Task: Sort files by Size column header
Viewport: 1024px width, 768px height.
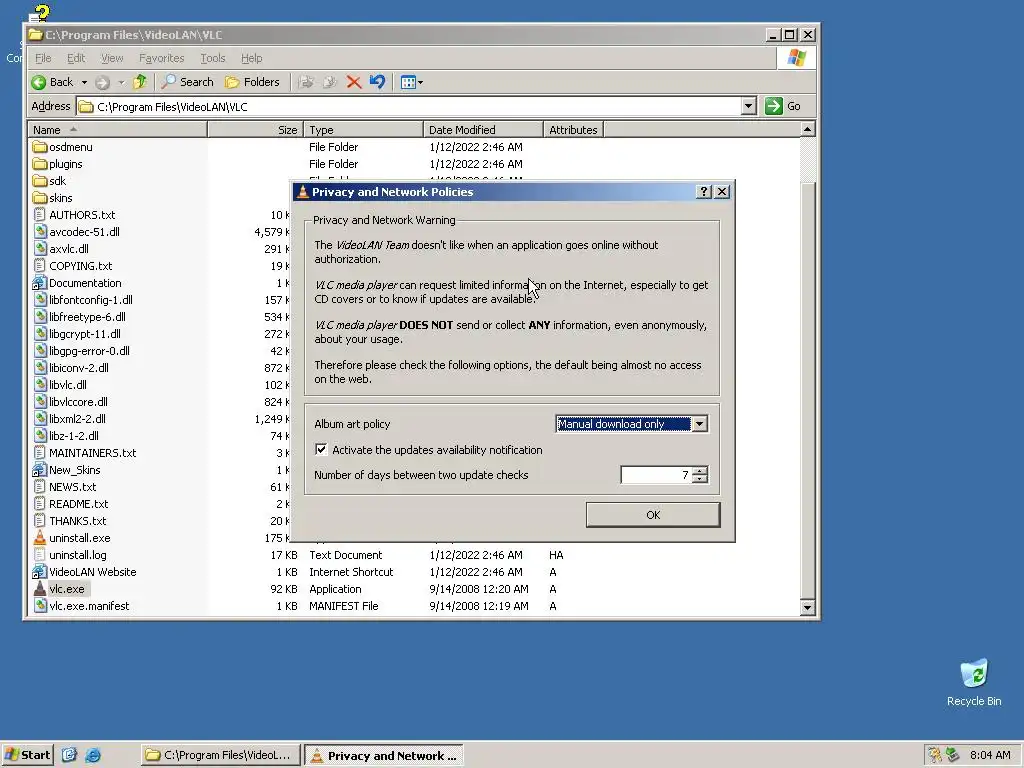Action: pos(255,130)
